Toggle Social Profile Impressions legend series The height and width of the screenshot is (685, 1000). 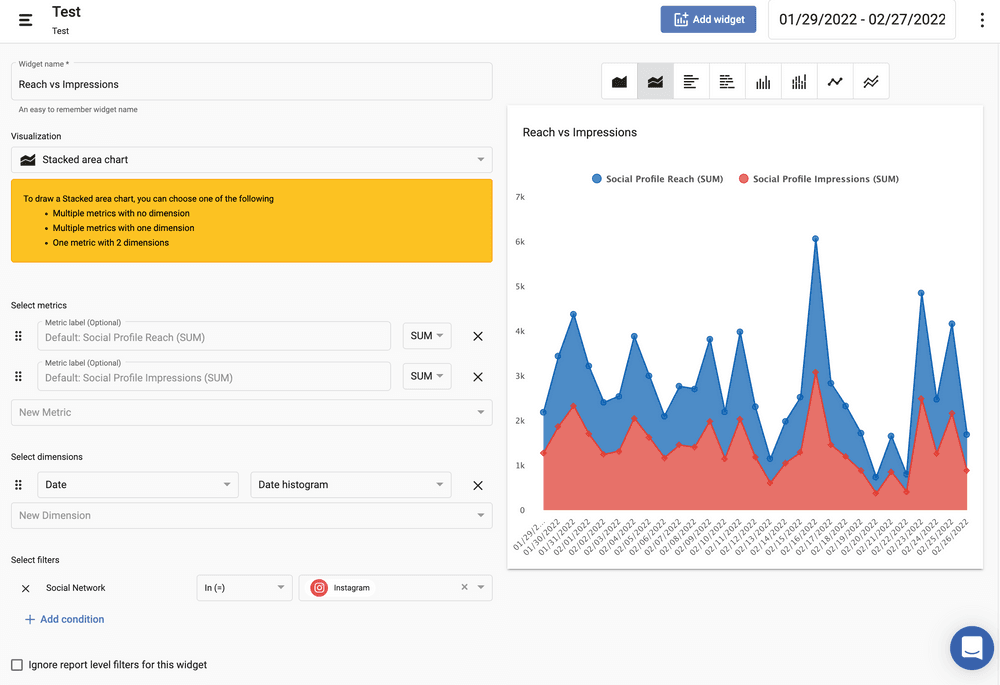pos(818,179)
